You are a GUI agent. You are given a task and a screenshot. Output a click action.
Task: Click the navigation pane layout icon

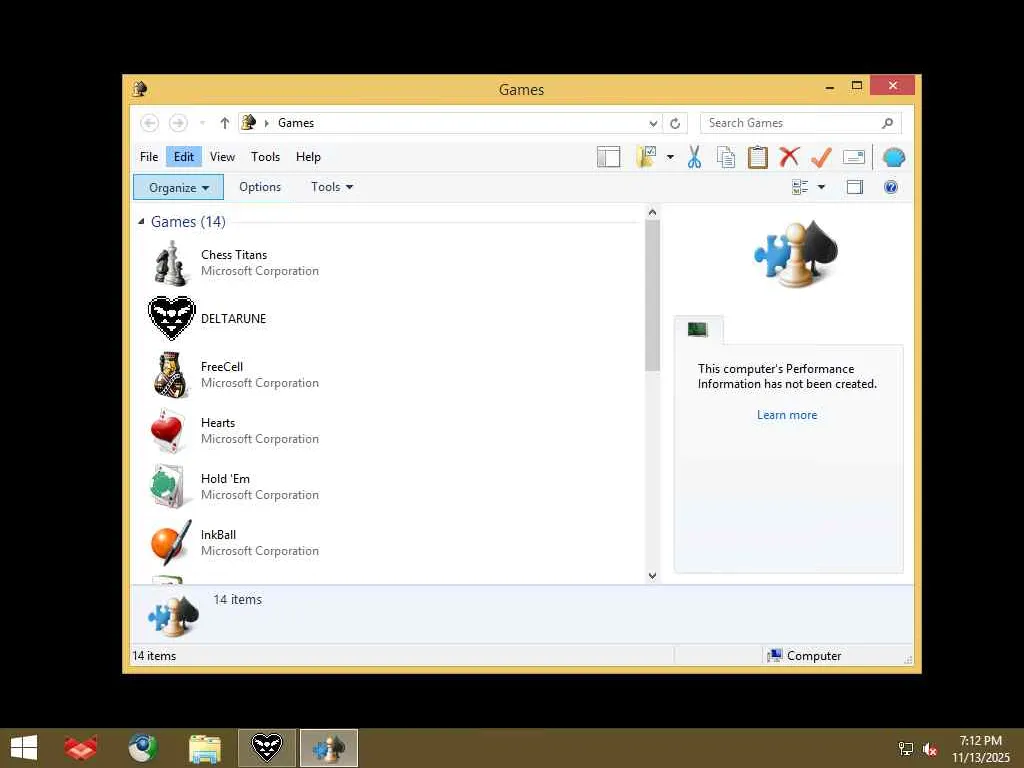(608, 157)
